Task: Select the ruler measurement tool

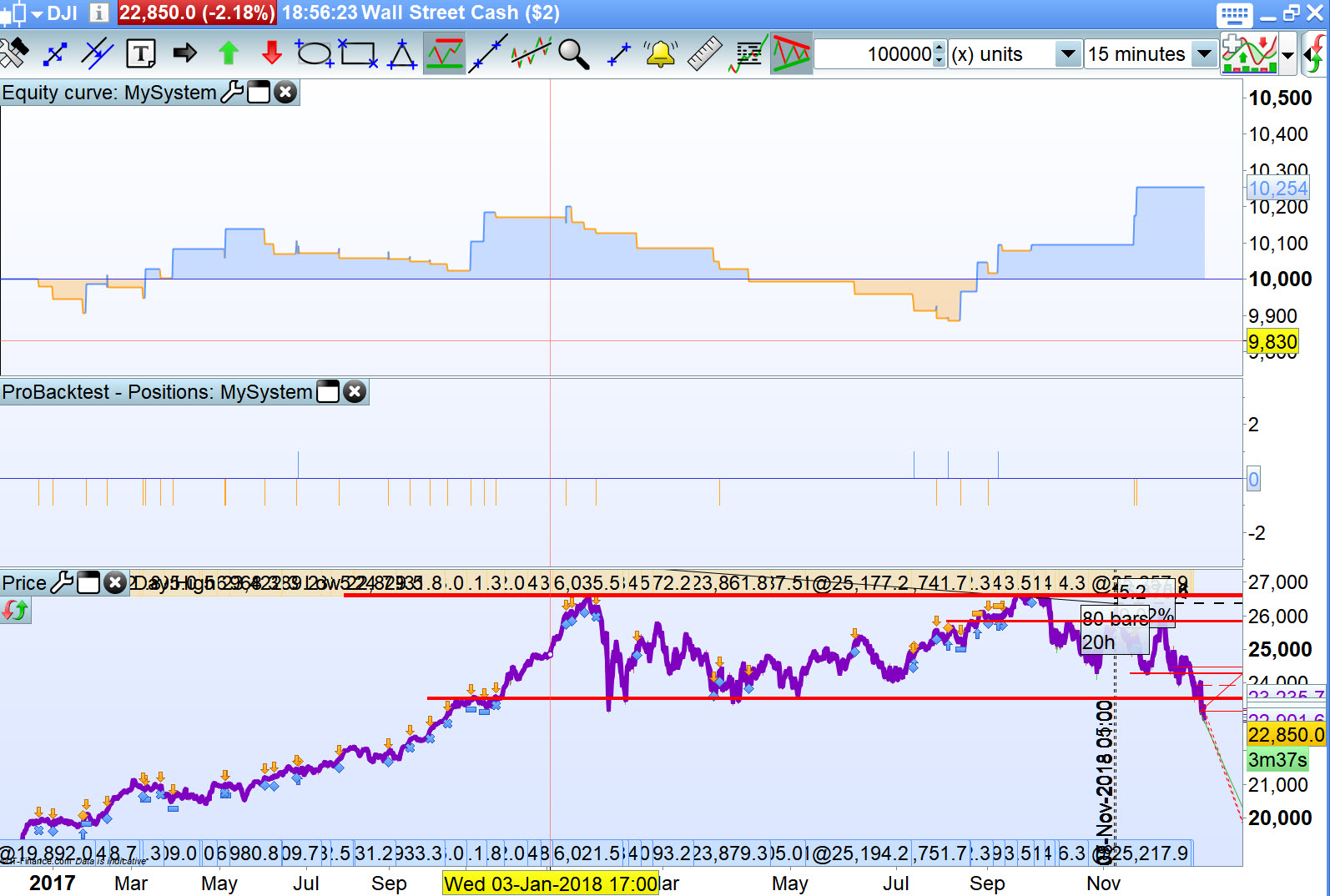Action: [x=704, y=54]
